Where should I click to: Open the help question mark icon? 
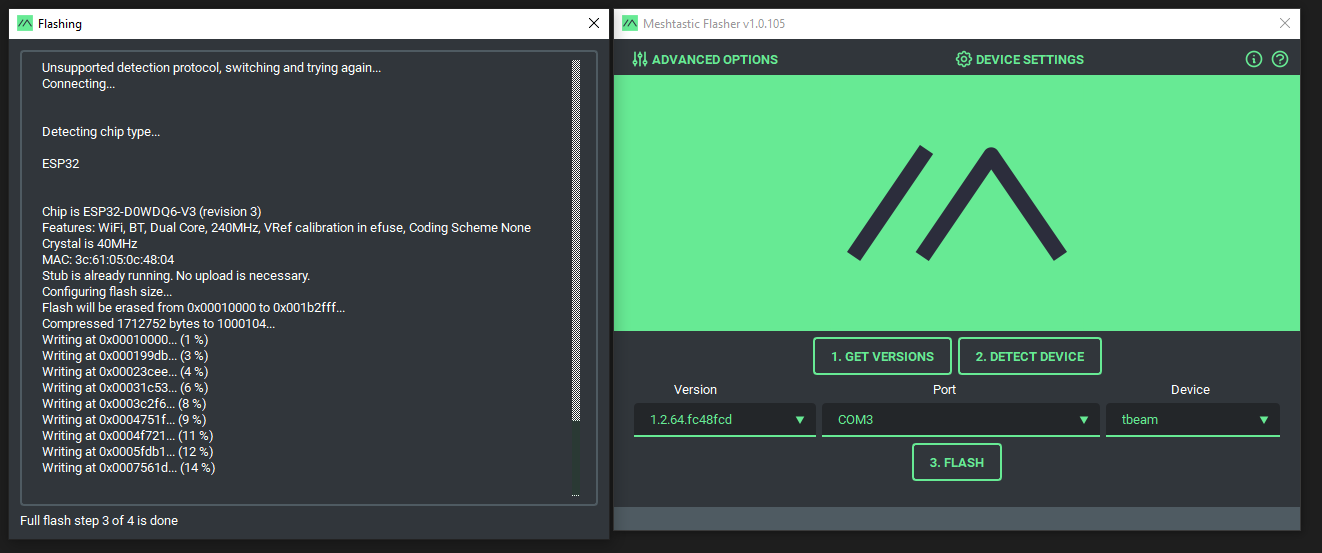1280,60
